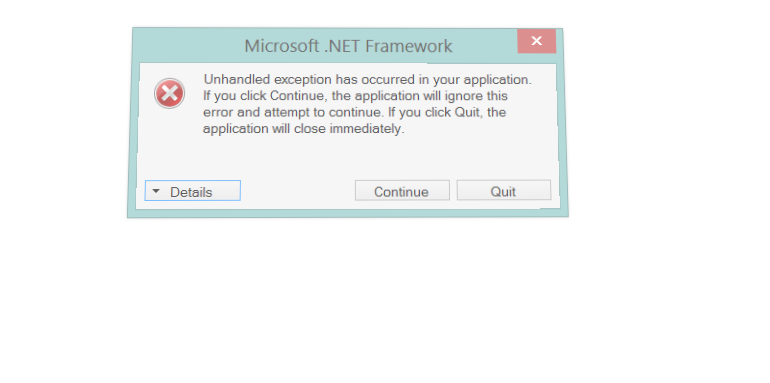The image size is (770, 383).
Task: Quit the application immediately
Action: click(x=504, y=190)
